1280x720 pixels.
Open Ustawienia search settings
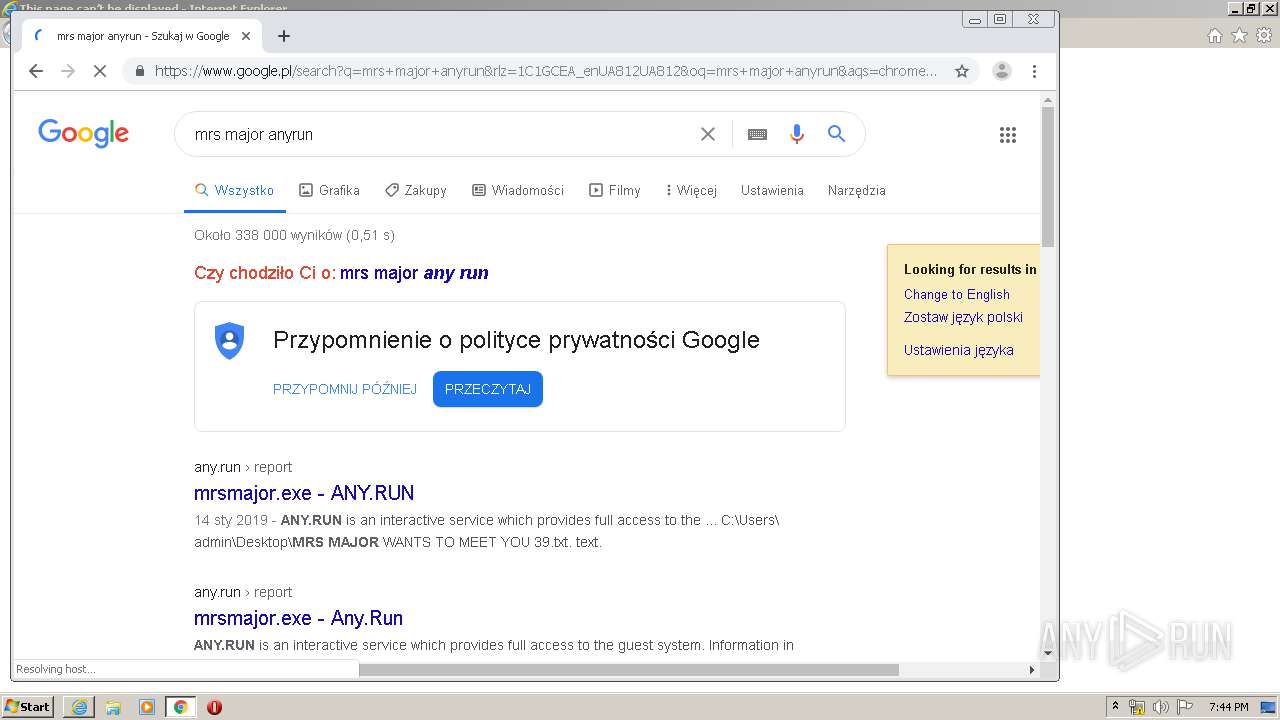[x=772, y=190]
